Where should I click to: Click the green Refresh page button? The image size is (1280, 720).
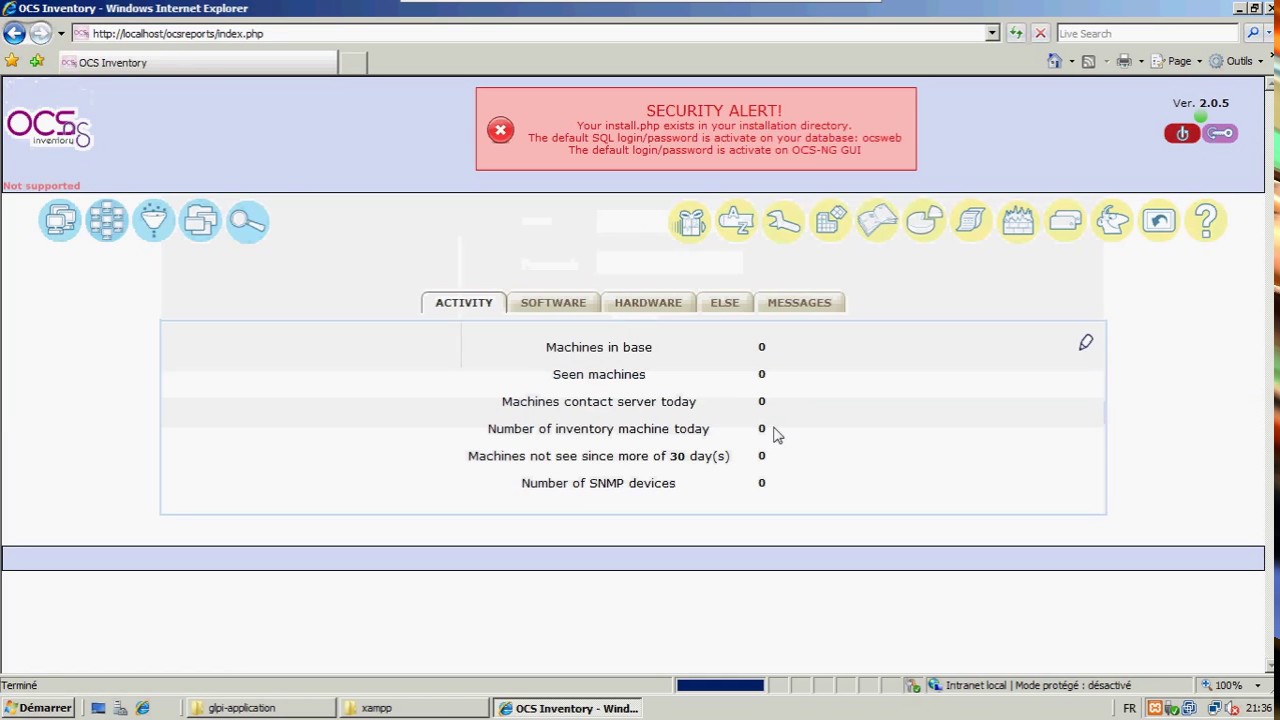[1016, 33]
